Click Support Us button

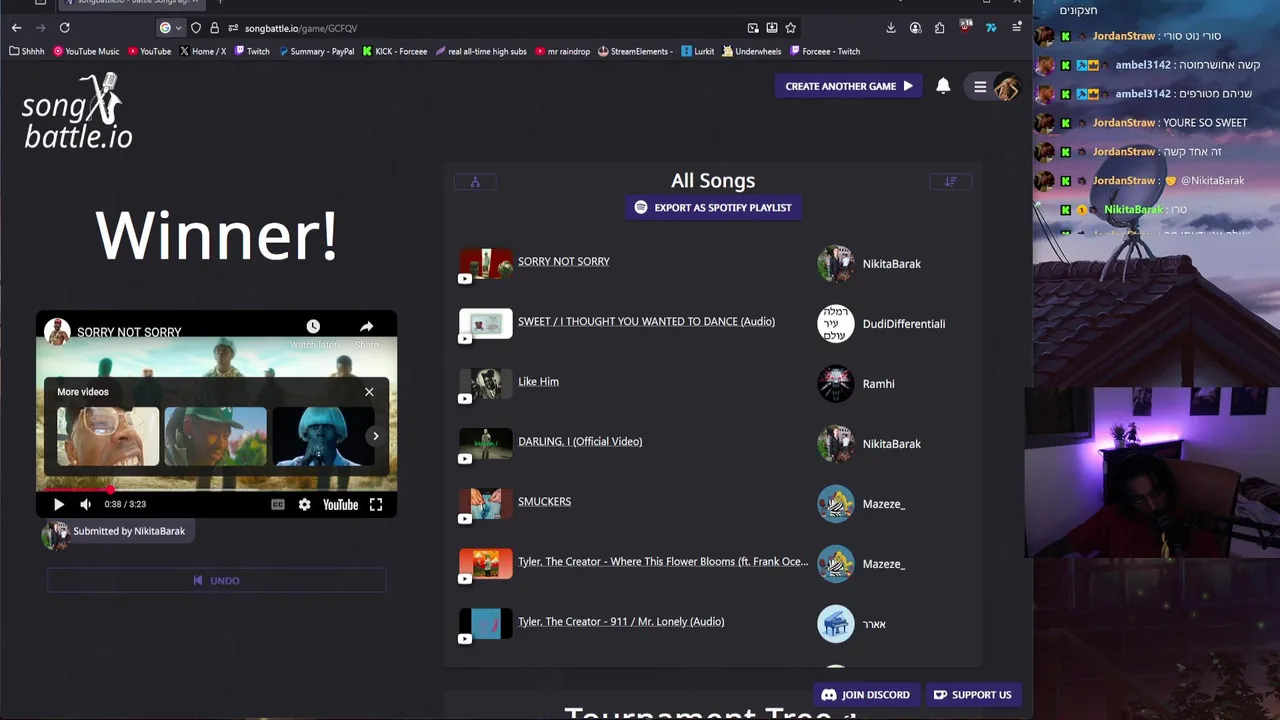click(972, 695)
